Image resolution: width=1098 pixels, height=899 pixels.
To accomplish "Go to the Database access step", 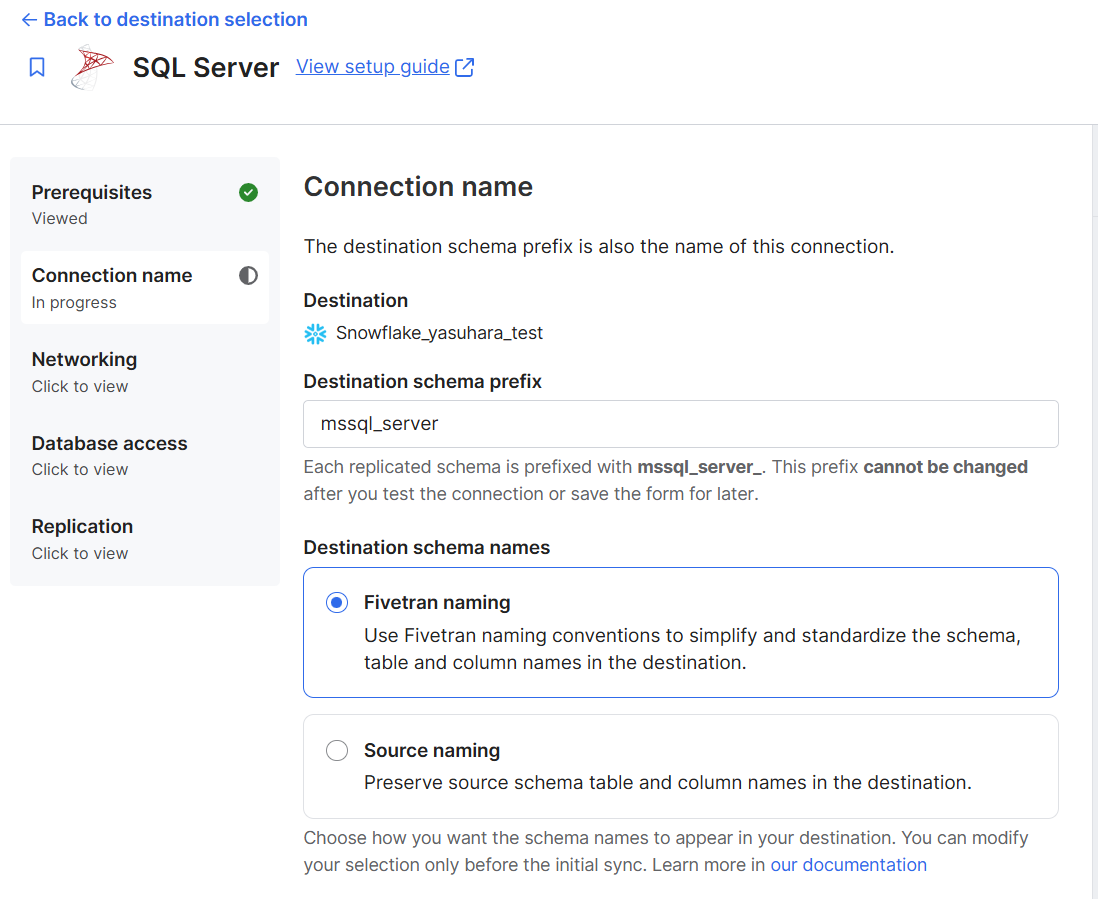I will (145, 456).
